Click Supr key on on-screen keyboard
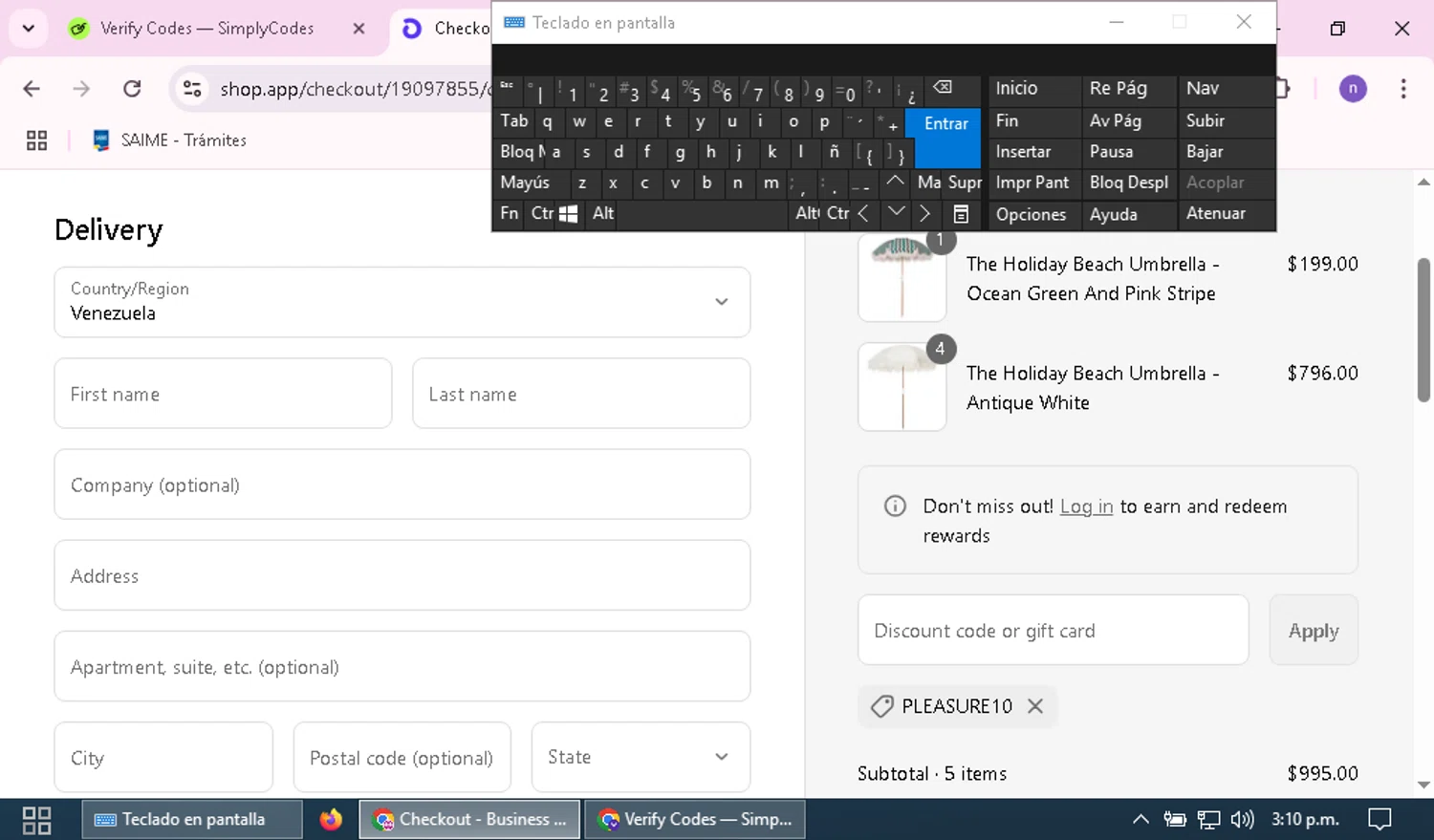 point(965,183)
